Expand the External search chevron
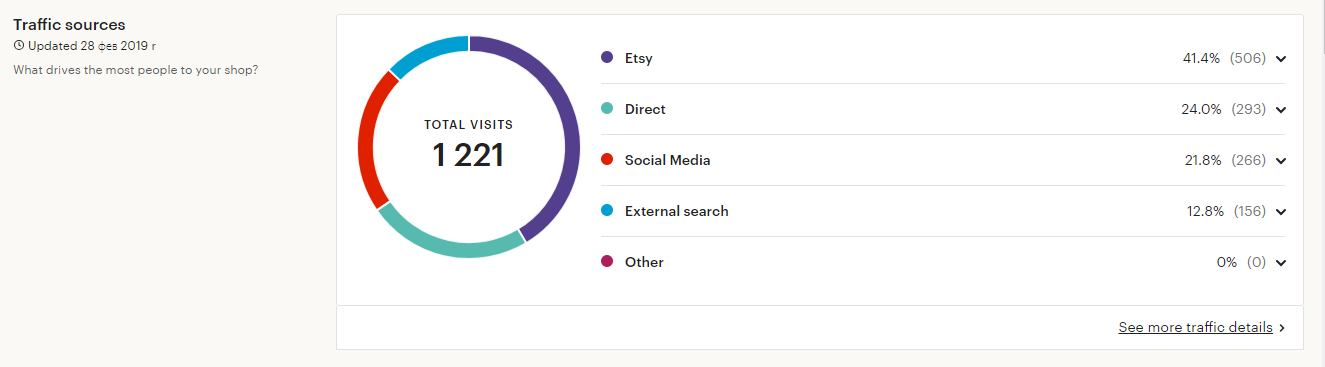Image resolution: width=1325 pixels, height=367 pixels. coord(1281,212)
